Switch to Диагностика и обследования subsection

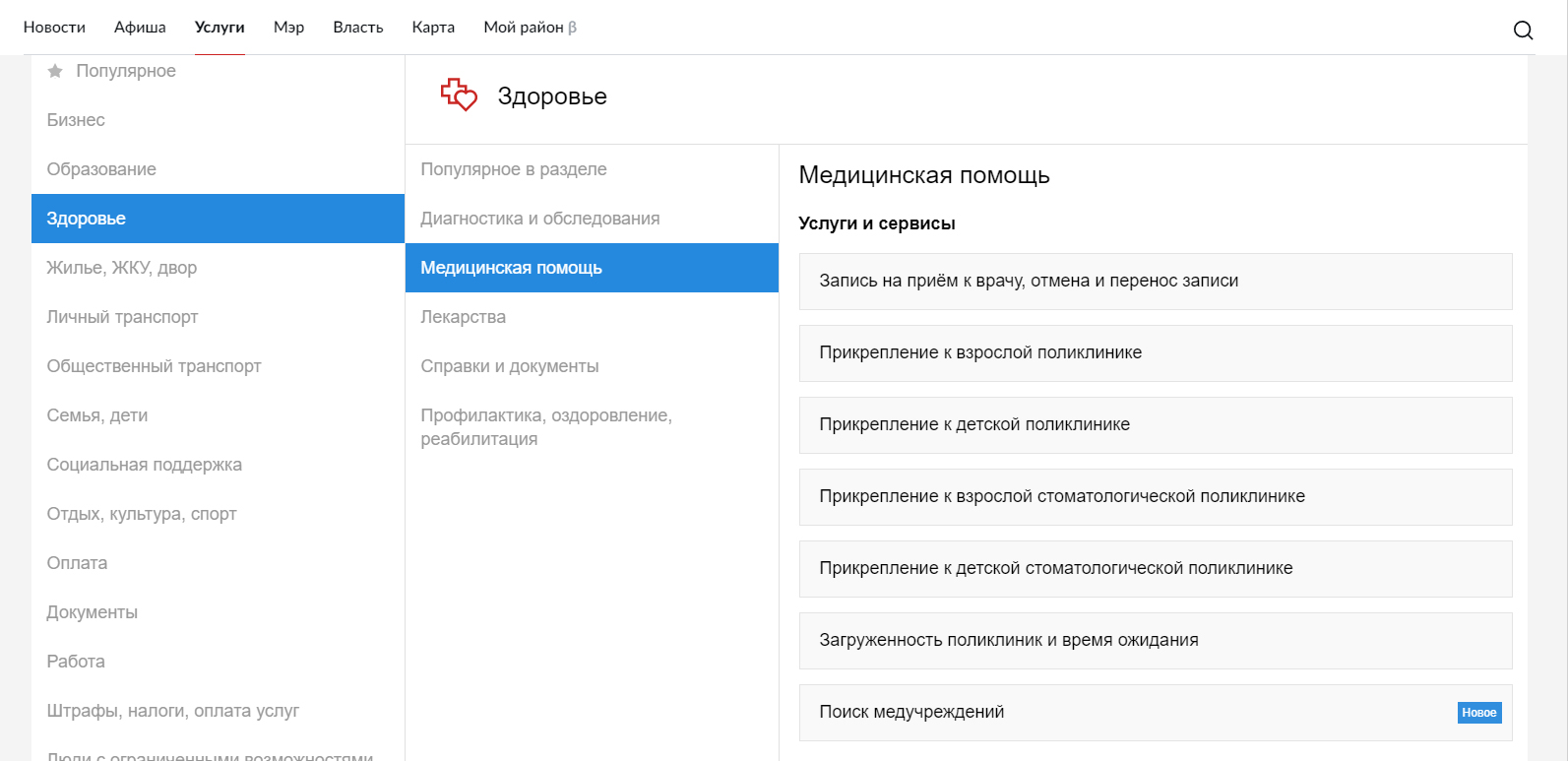click(x=539, y=219)
